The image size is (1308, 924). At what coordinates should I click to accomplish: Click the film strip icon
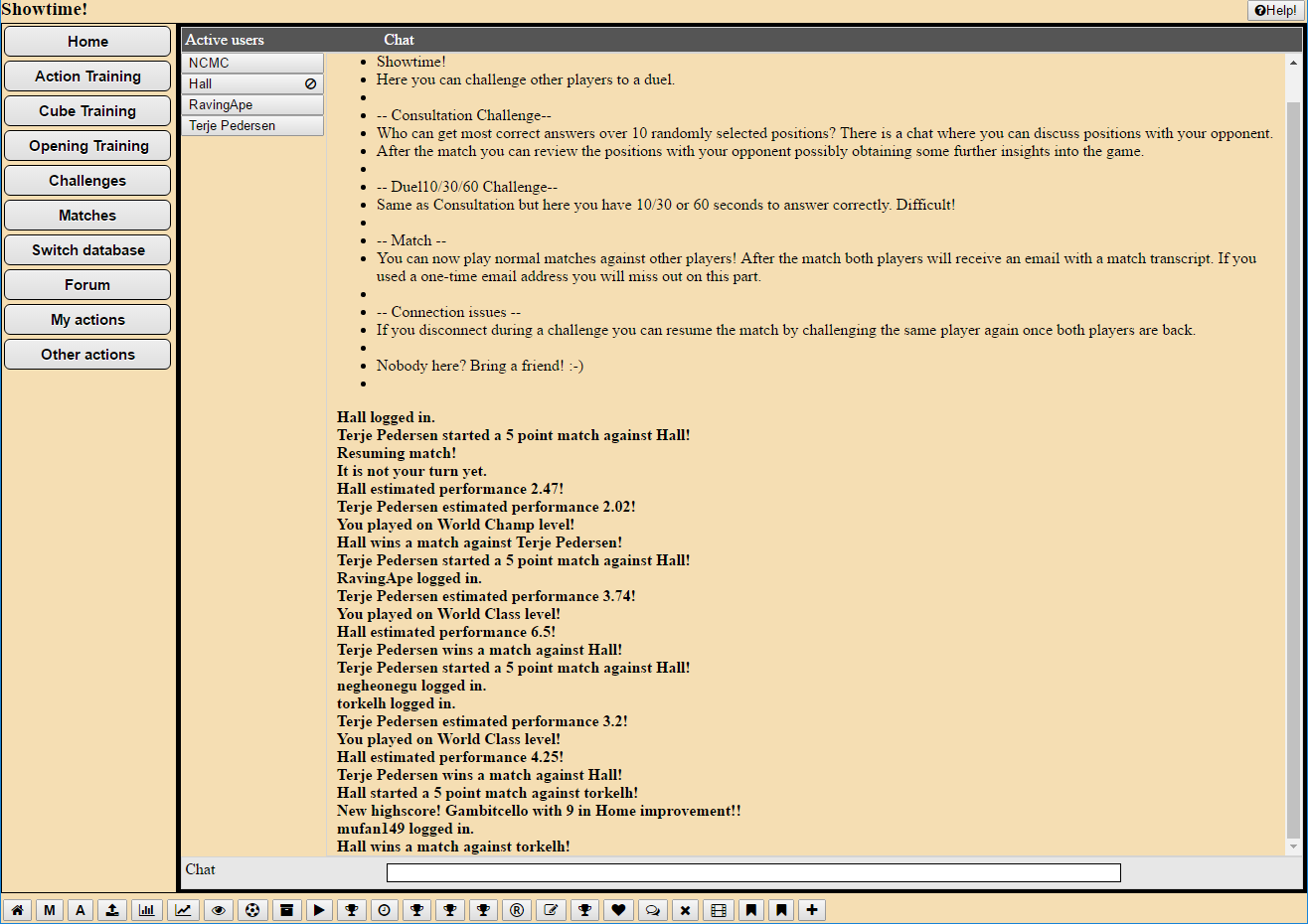click(x=719, y=910)
